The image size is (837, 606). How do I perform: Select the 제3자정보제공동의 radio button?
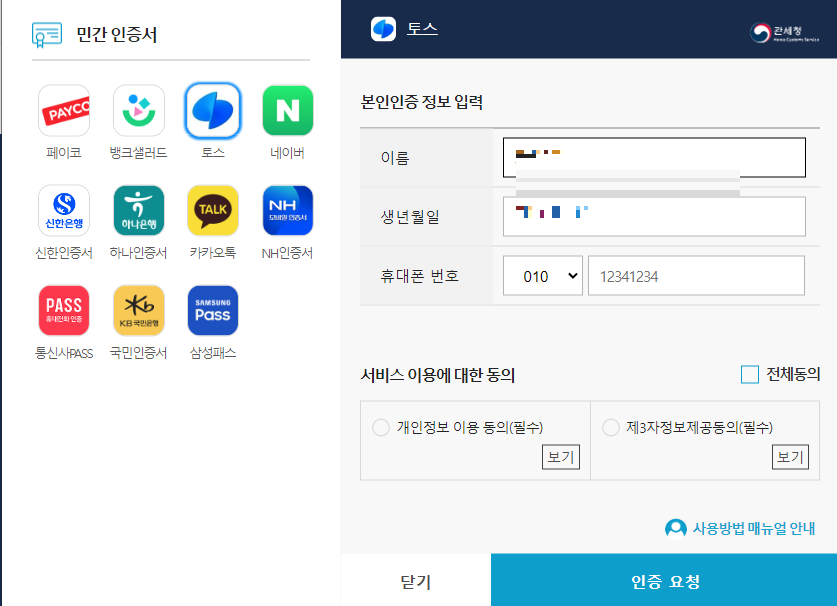[611, 427]
